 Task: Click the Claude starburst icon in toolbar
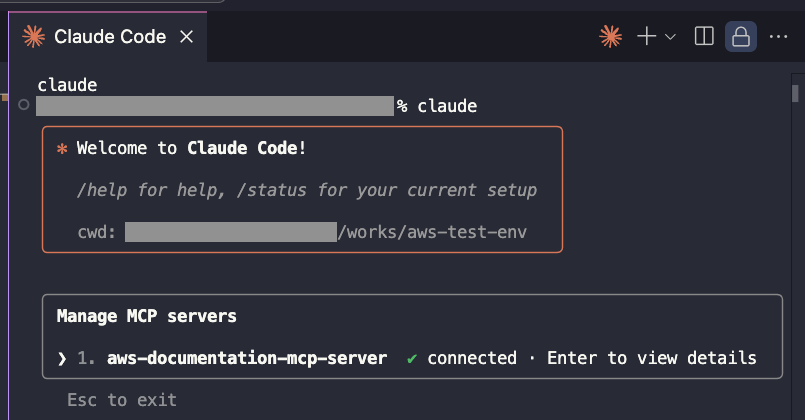pos(610,36)
